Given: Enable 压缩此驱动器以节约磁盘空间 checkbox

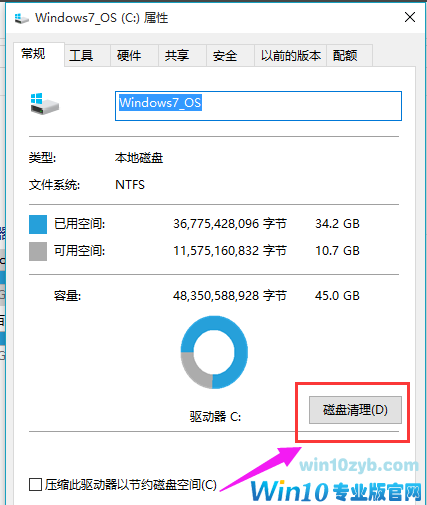Looking at the screenshot, I should [x=35, y=485].
